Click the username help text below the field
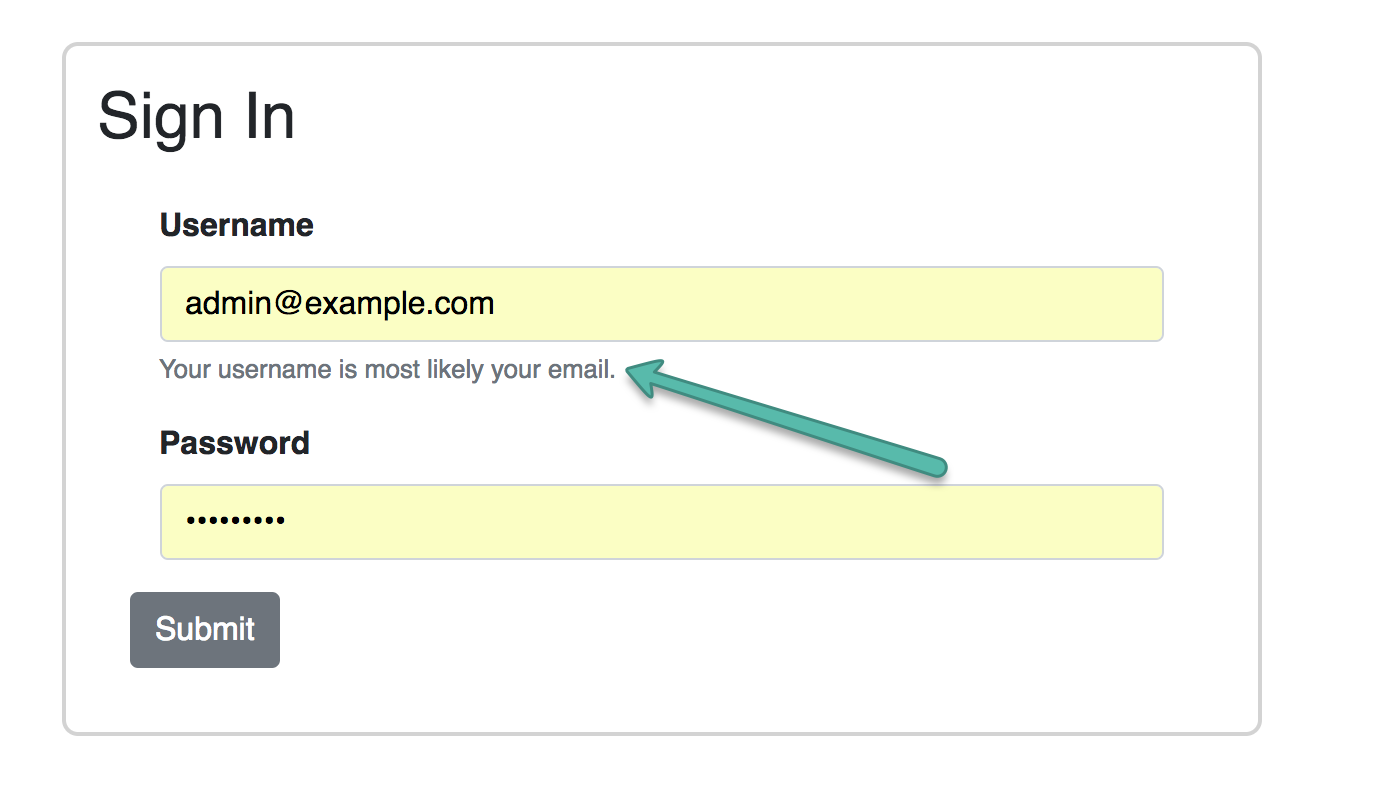The image size is (1388, 796). (x=387, y=370)
